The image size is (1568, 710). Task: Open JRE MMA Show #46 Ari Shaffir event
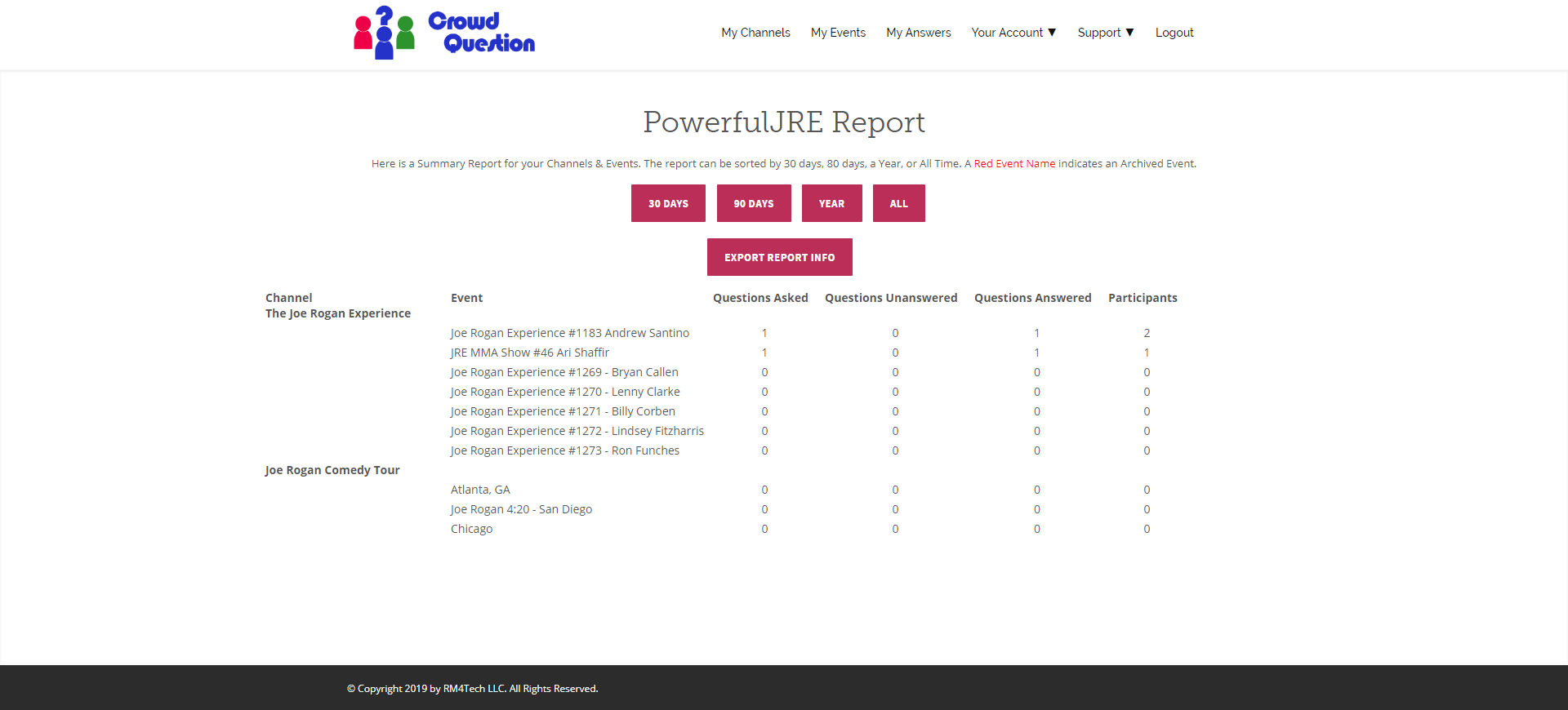pos(530,353)
